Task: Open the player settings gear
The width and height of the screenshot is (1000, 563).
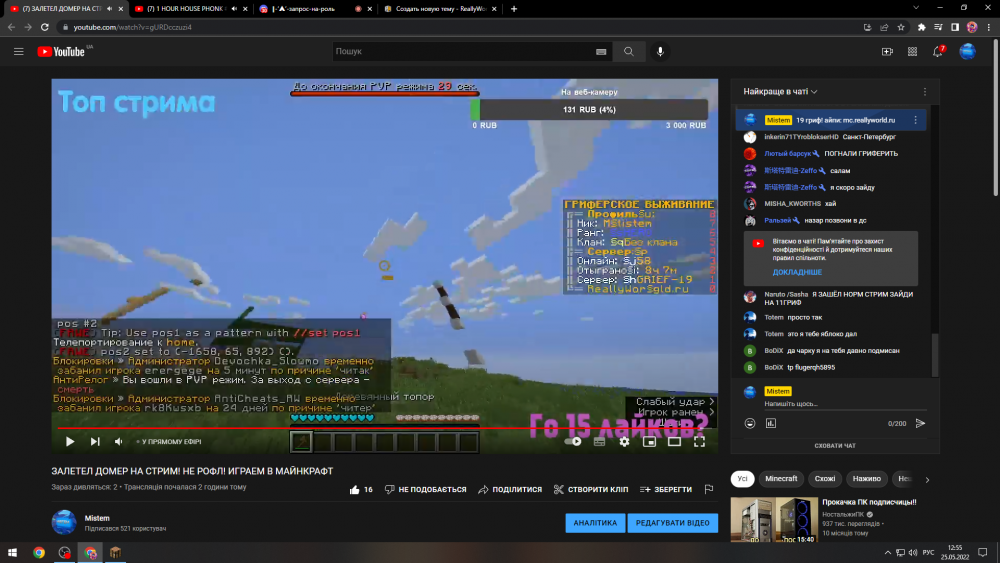Action: tap(624, 441)
